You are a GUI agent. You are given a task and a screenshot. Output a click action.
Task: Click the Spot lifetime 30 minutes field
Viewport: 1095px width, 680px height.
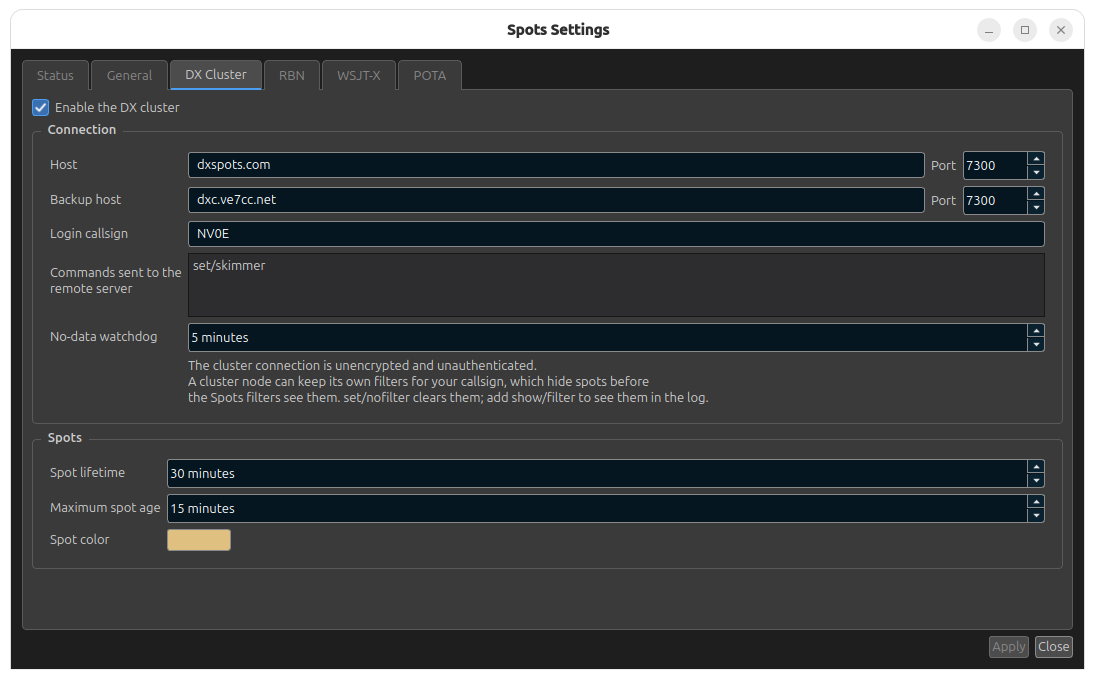[597, 473]
